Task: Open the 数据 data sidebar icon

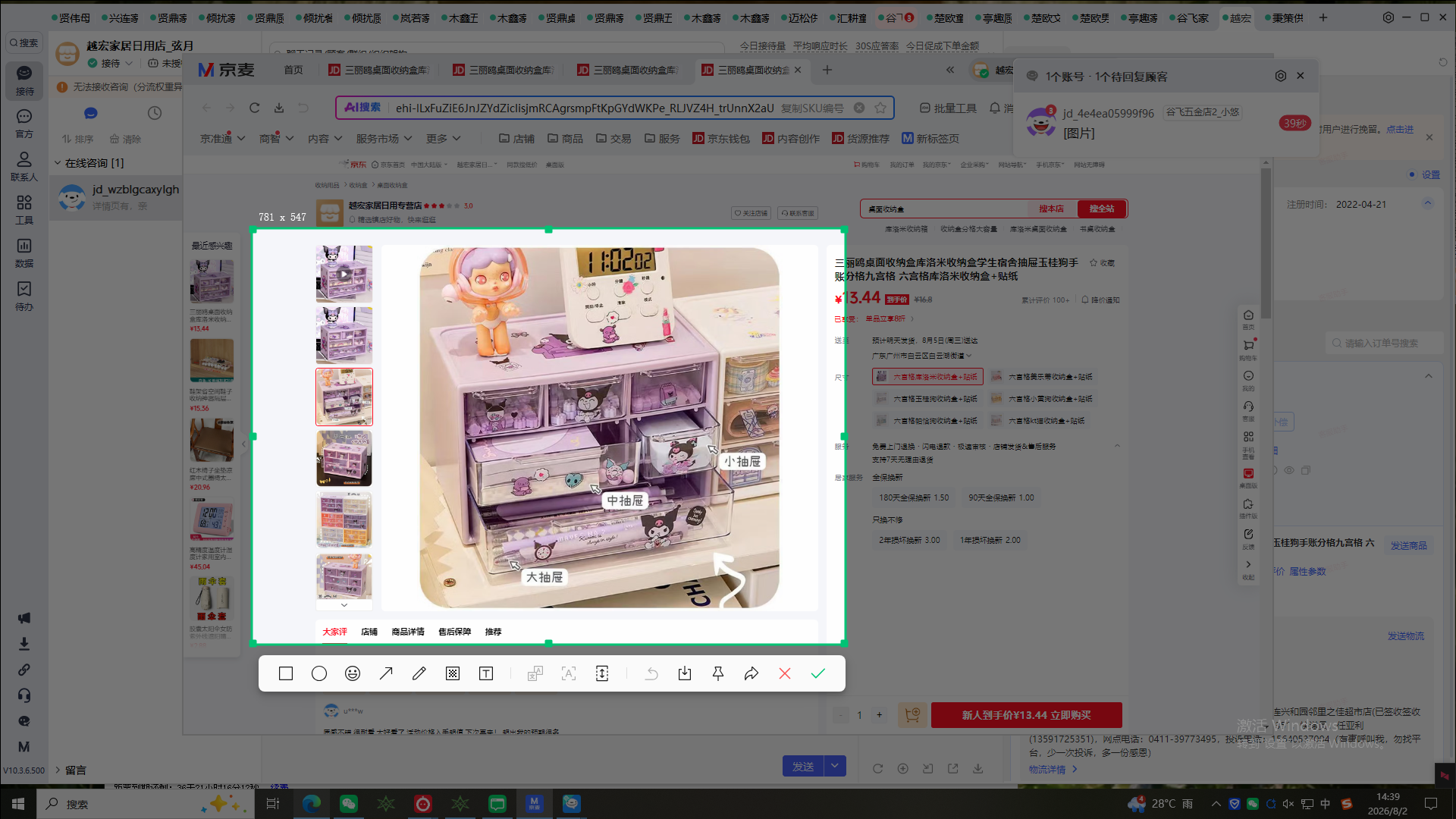Action: 24,253
